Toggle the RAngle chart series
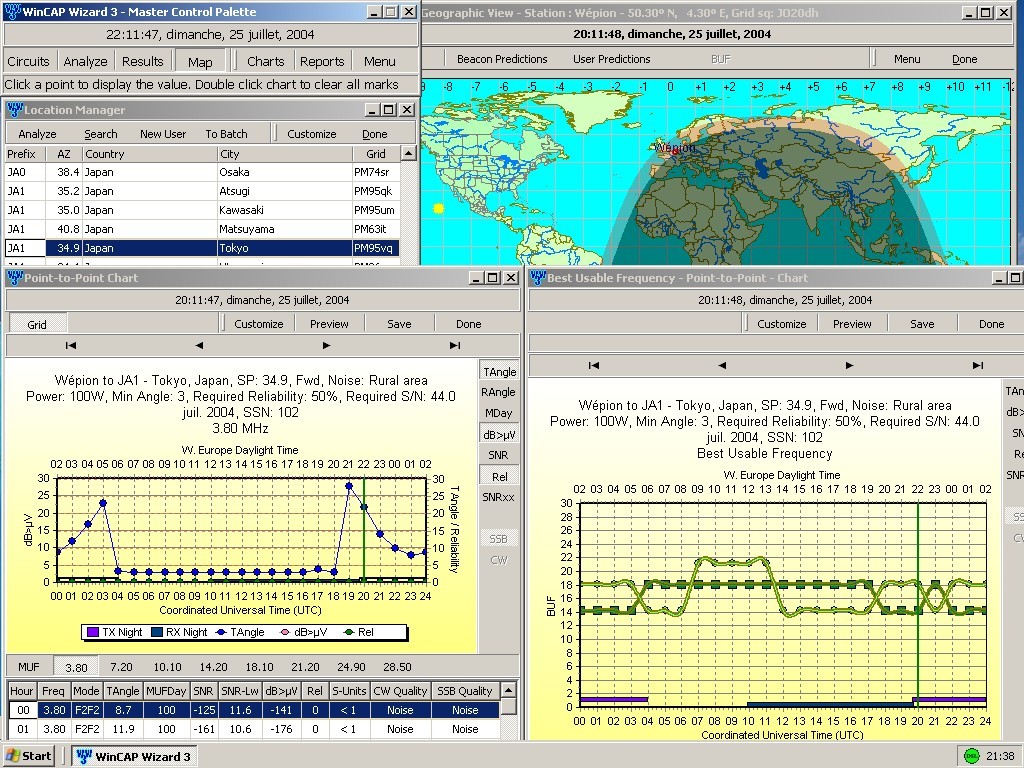1024x768 pixels. [x=499, y=392]
